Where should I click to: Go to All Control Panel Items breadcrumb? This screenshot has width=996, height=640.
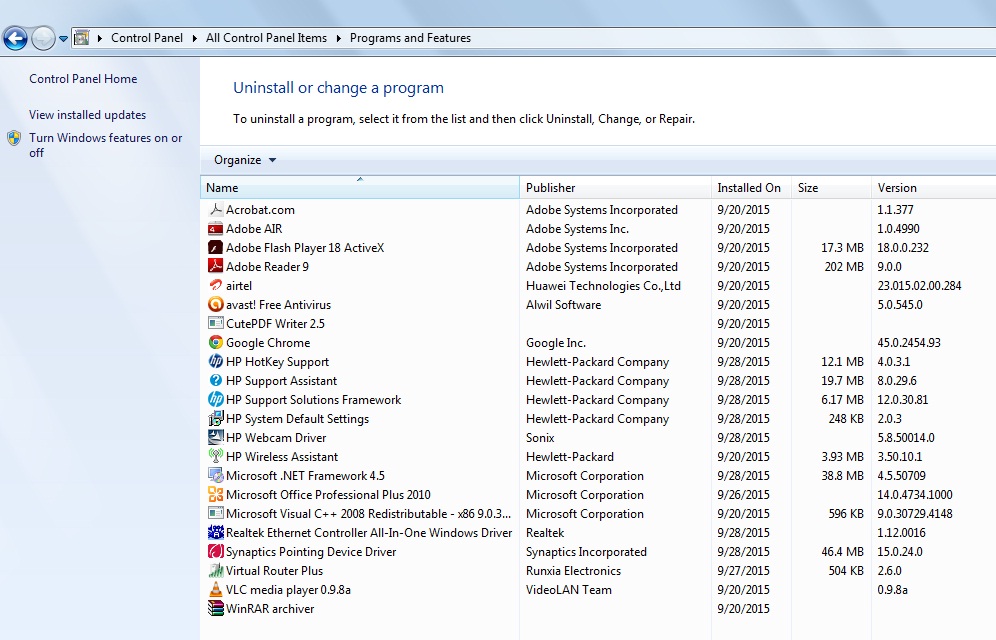pos(266,38)
